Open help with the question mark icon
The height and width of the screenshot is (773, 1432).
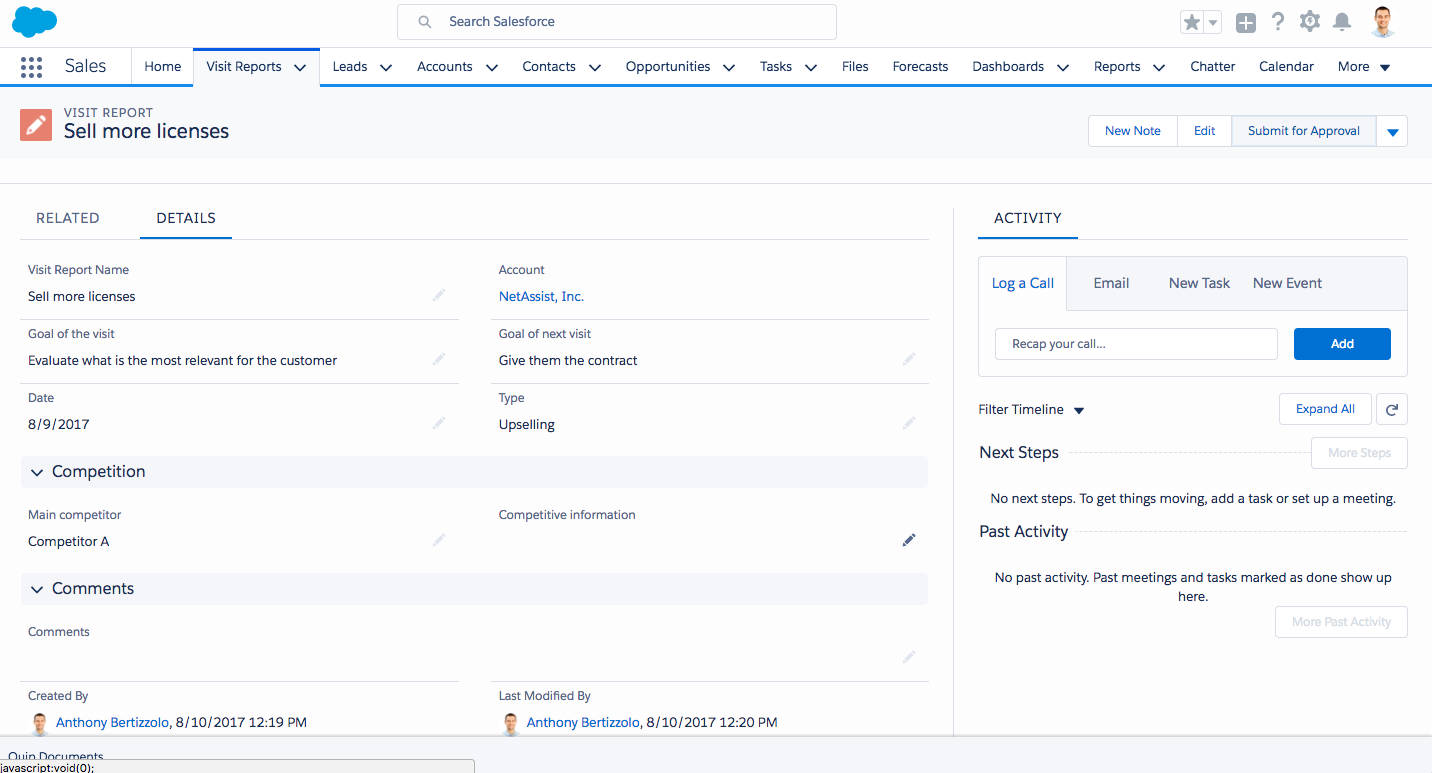[x=1278, y=20]
